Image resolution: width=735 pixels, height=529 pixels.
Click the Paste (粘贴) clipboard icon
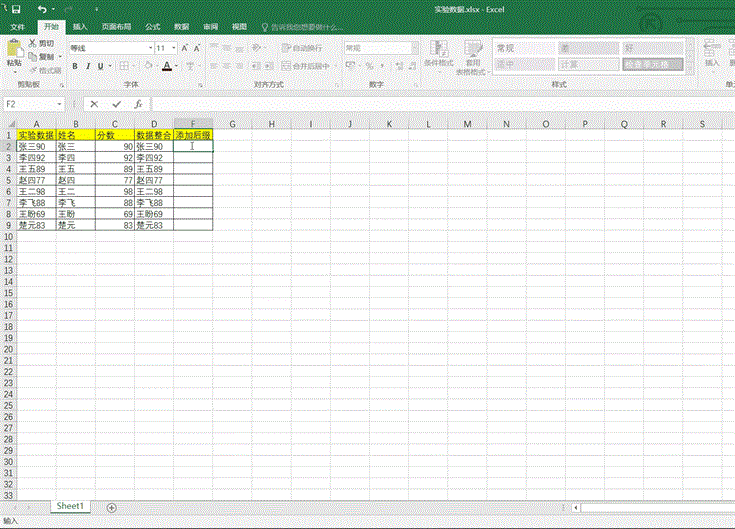[x=14, y=50]
